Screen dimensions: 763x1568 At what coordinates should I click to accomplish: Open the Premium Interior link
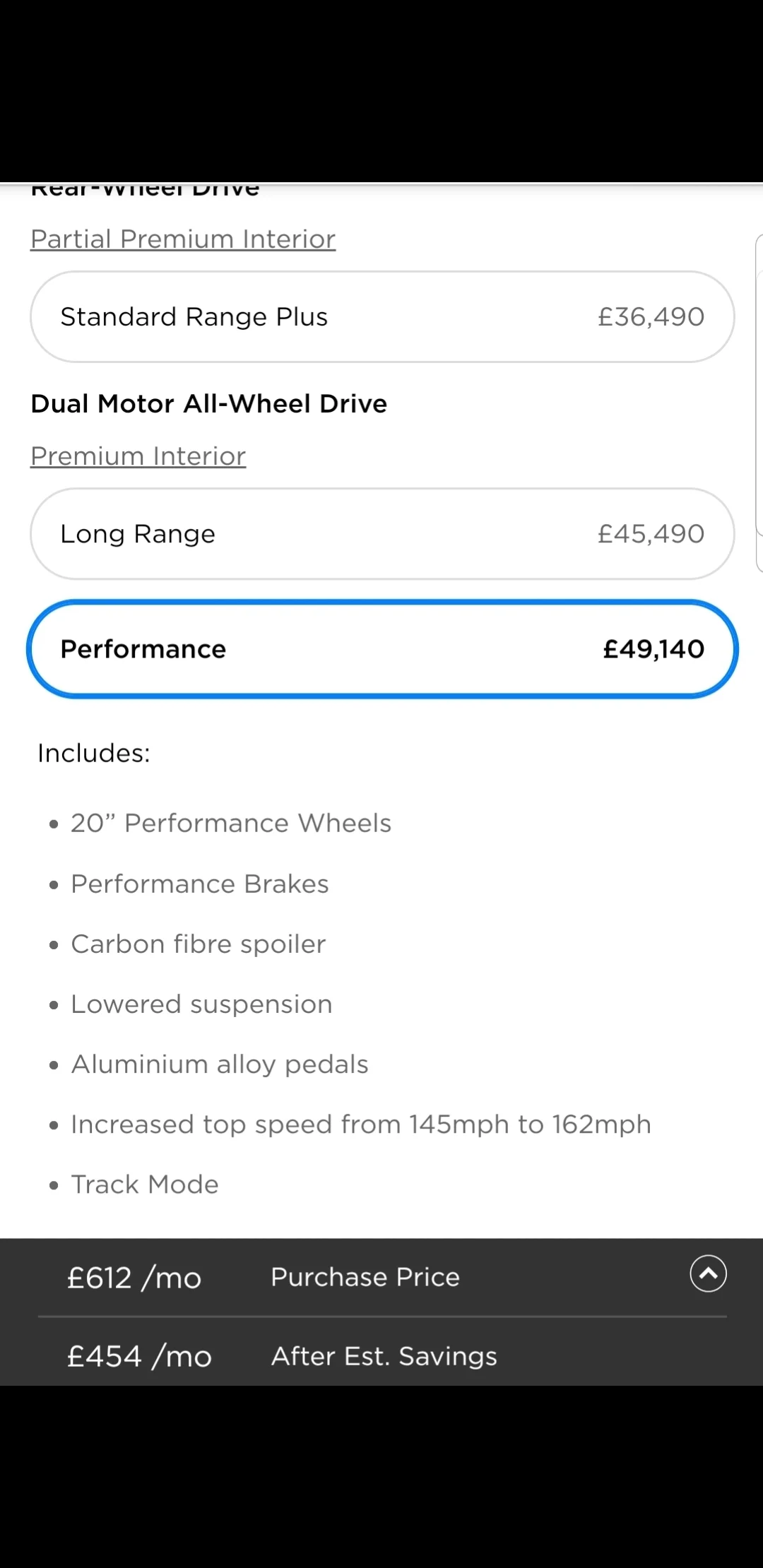[138, 456]
